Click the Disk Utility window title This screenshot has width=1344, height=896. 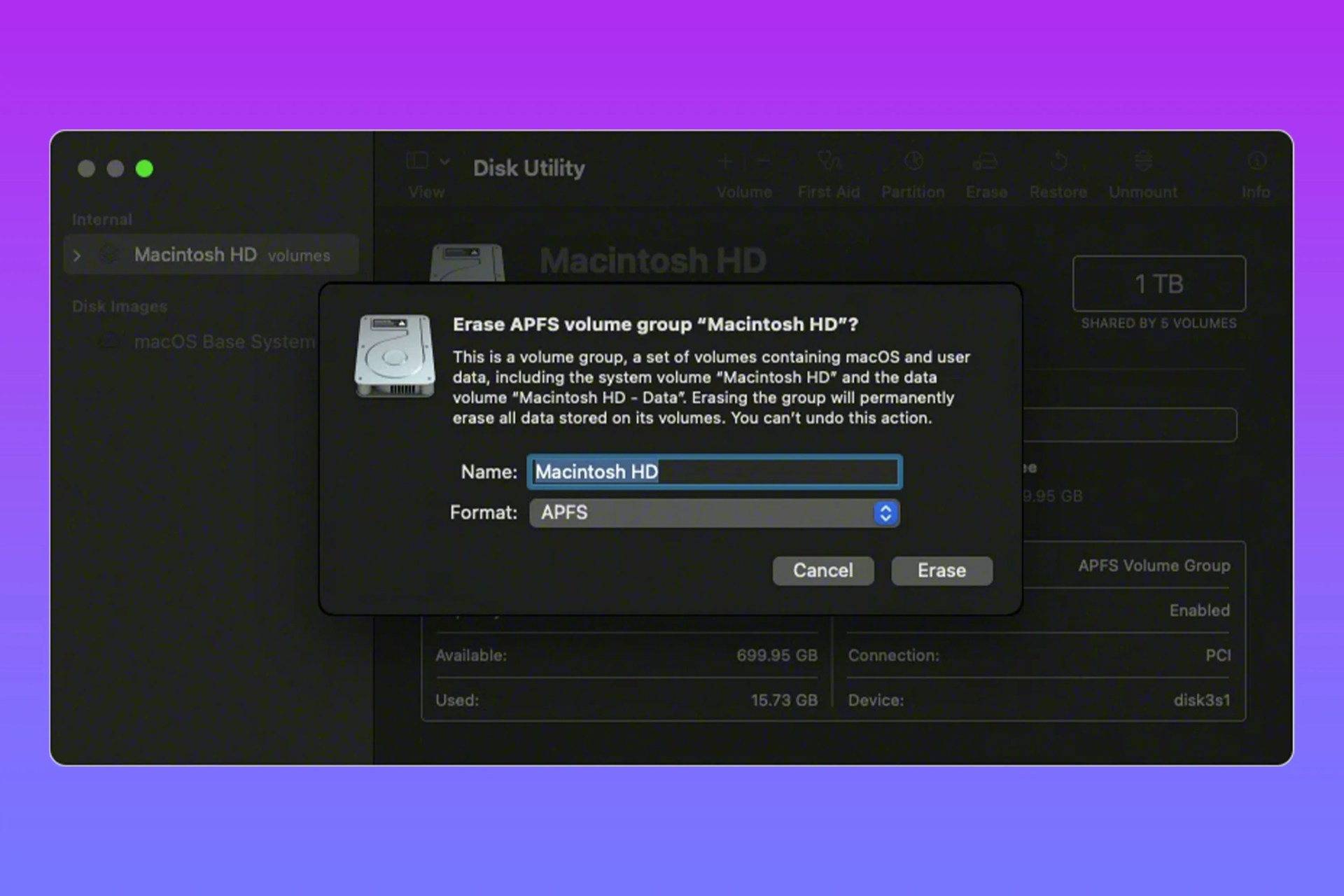528,168
